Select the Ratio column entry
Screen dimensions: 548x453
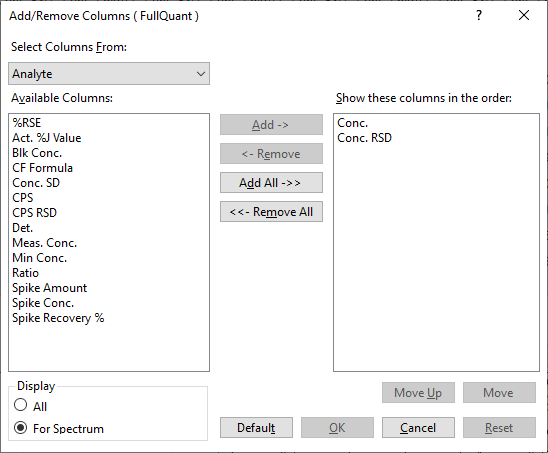(x=25, y=273)
